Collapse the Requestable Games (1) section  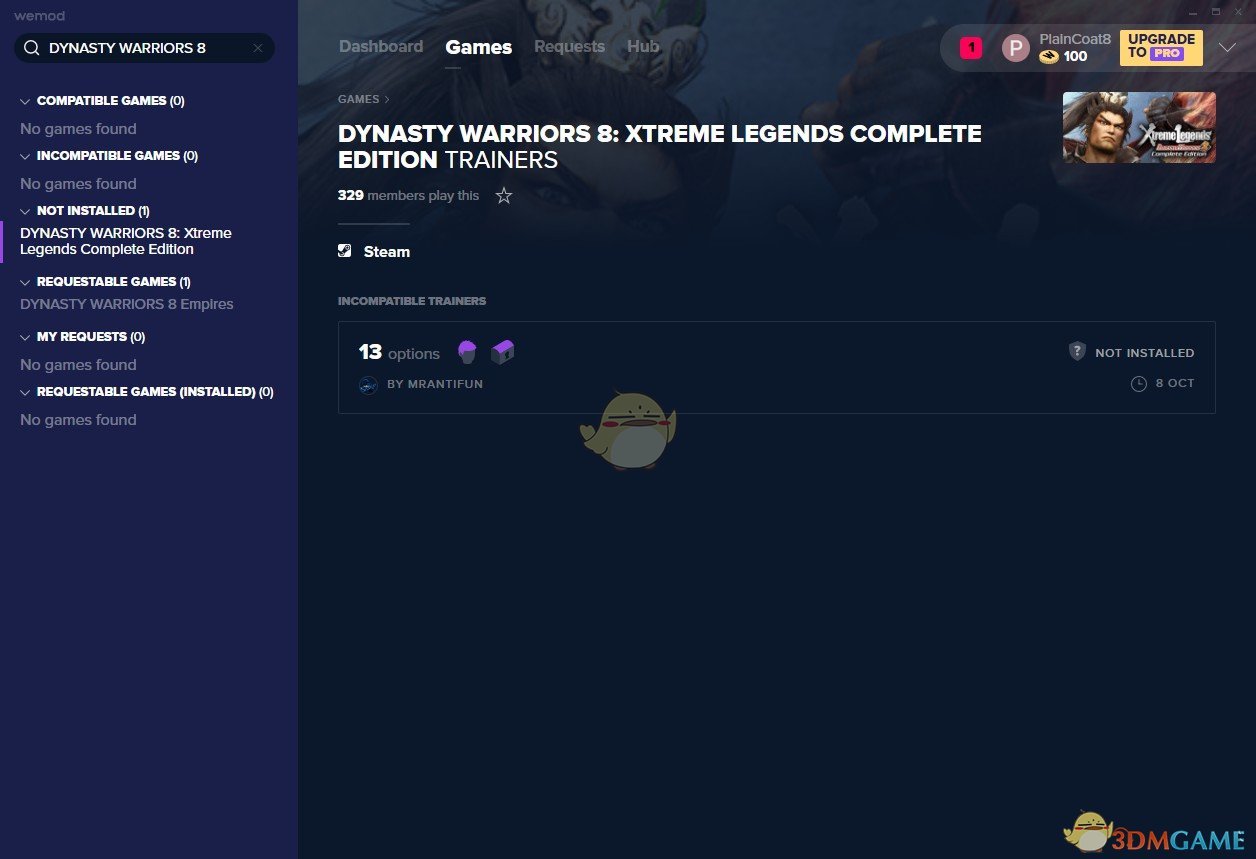[x=25, y=282]
